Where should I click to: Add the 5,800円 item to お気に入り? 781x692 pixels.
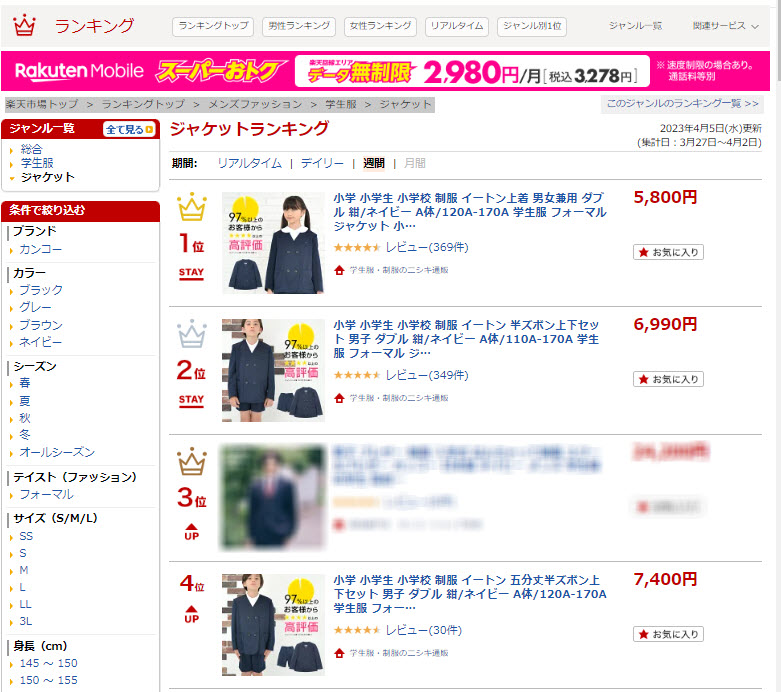click(668, 252)
